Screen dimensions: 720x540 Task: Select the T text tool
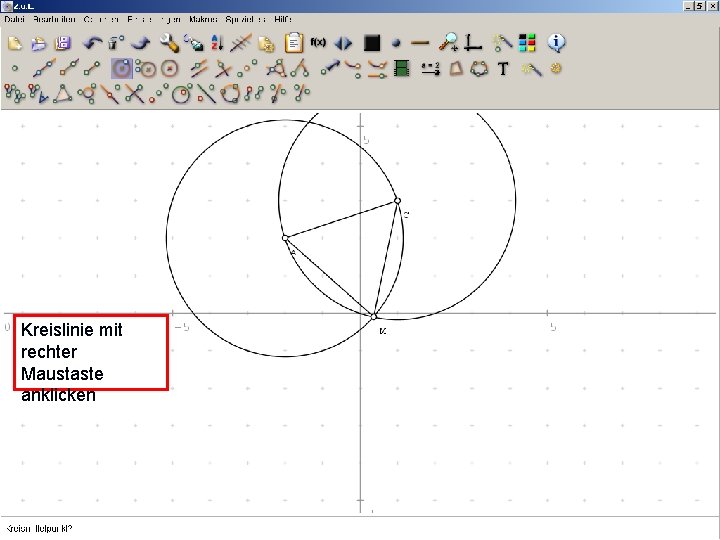click(x=503, y=69)
